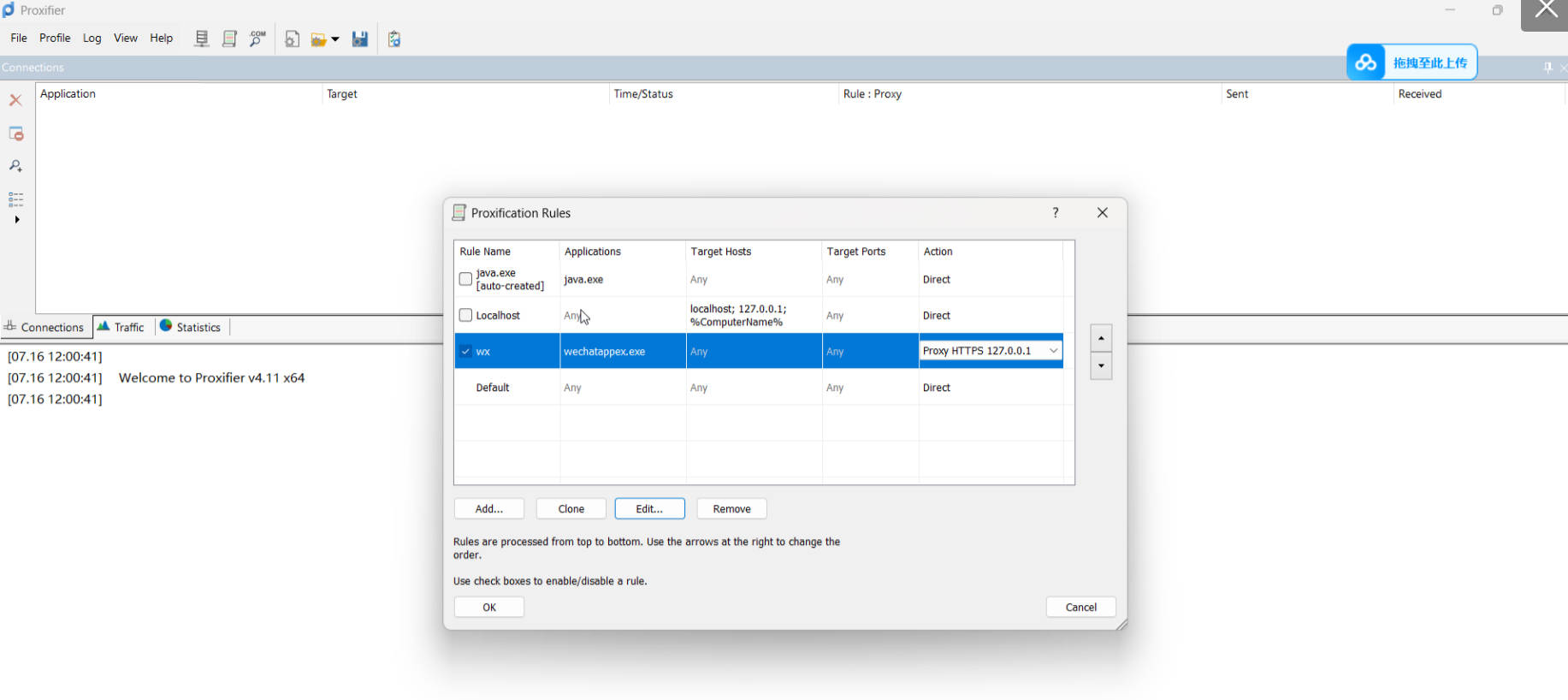Switch to the Traffic tab
This screenshot has width=1568, height=700.
pos(121,327)
